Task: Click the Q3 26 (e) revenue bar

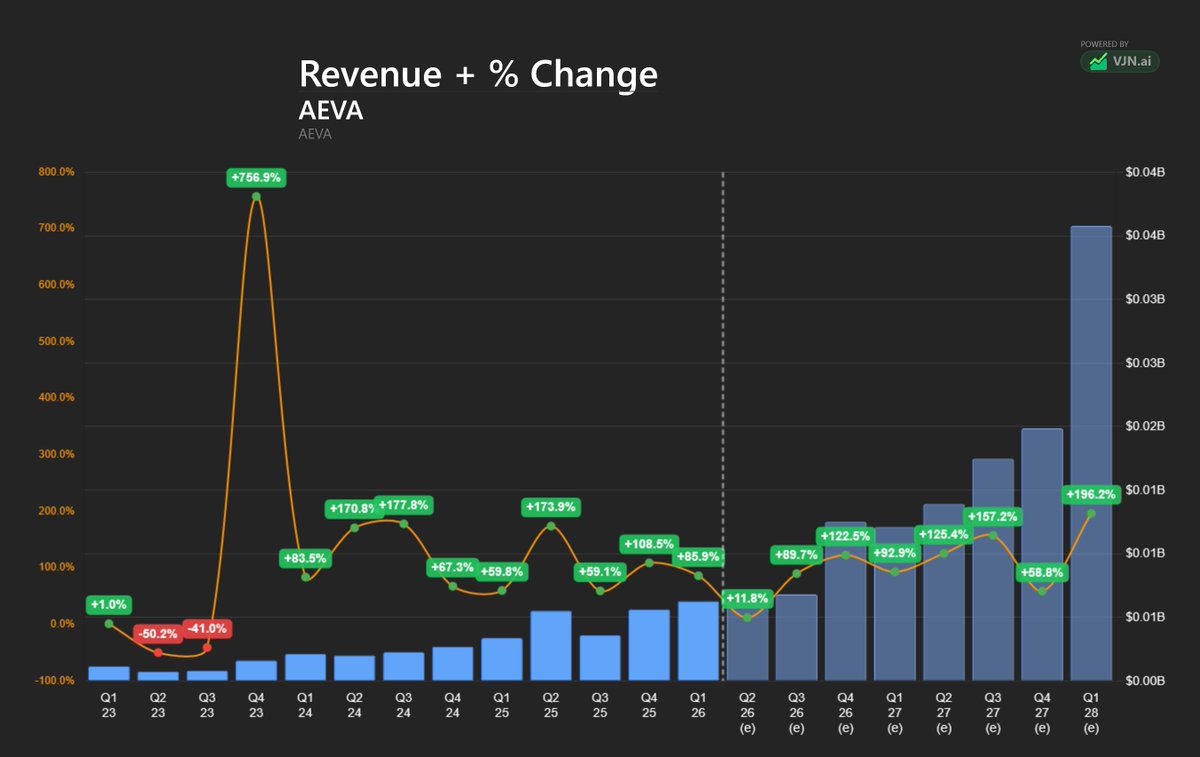Action: [x=796, y=638]
